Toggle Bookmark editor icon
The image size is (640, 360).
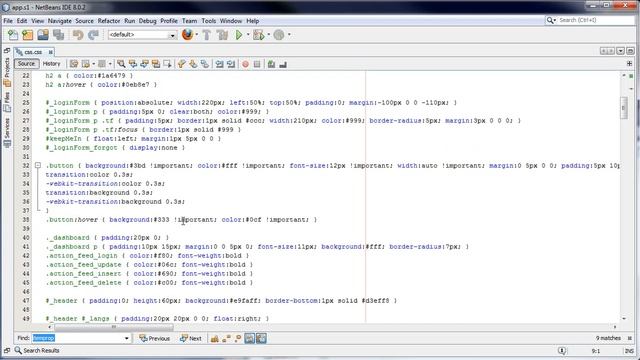204,64
